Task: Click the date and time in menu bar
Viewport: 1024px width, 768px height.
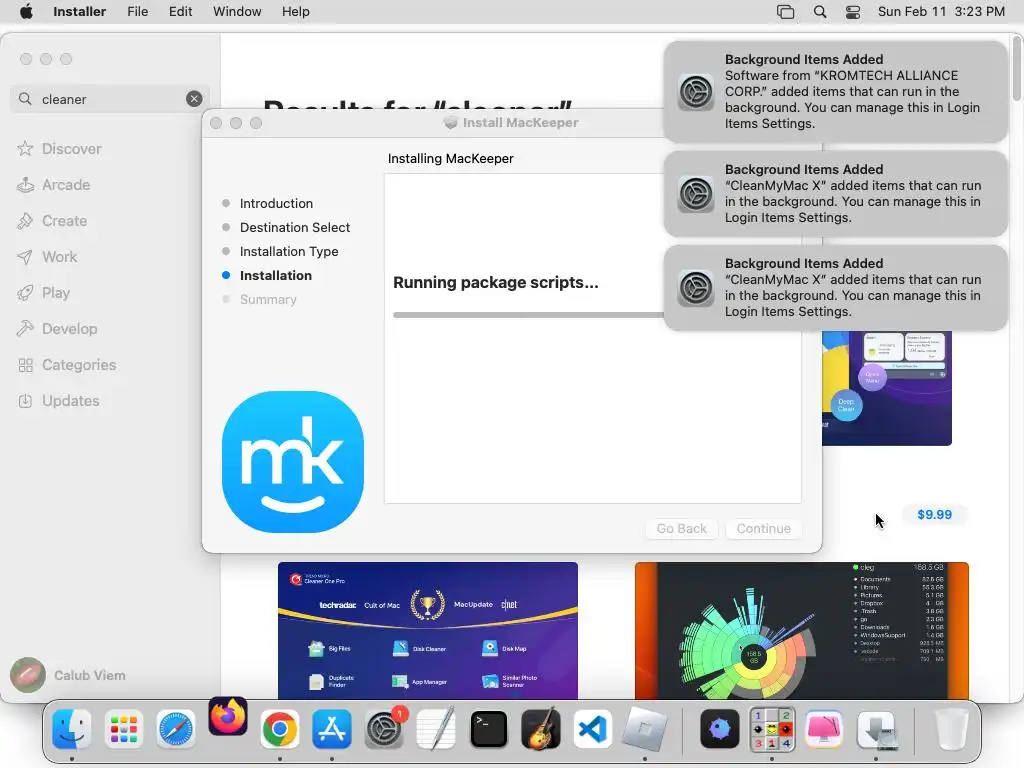Action: click(941, 12)
